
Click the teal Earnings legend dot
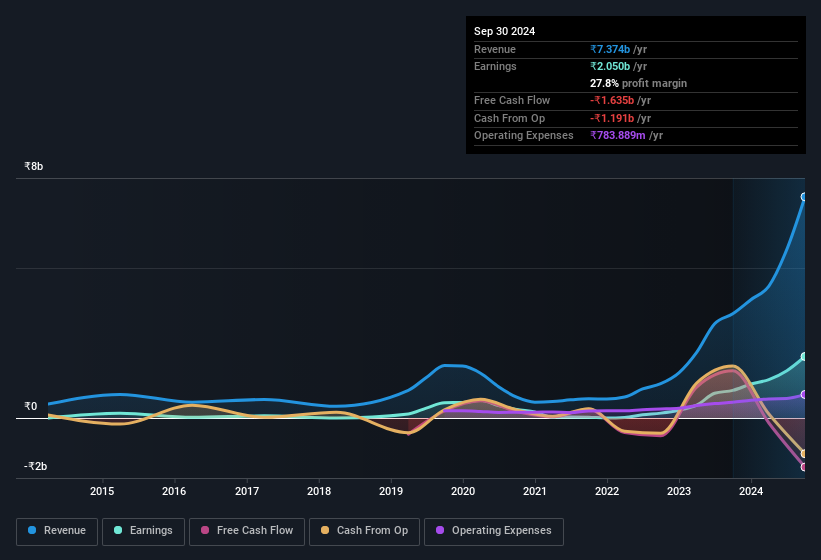pos(118,530)
